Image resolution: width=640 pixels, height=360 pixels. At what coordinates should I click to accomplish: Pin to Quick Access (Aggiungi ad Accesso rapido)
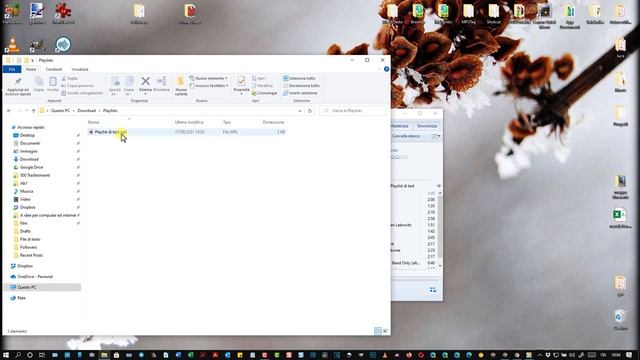click(x=18, y=86)
